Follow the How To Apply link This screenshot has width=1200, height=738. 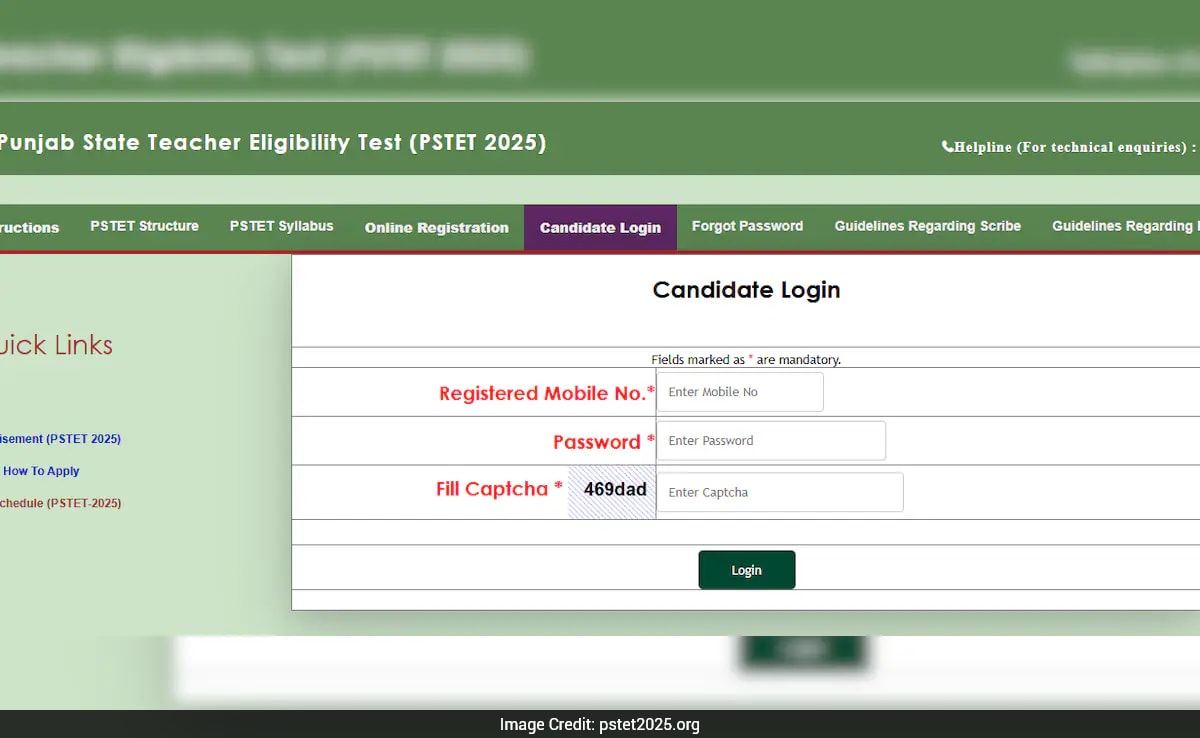(41, 471)
